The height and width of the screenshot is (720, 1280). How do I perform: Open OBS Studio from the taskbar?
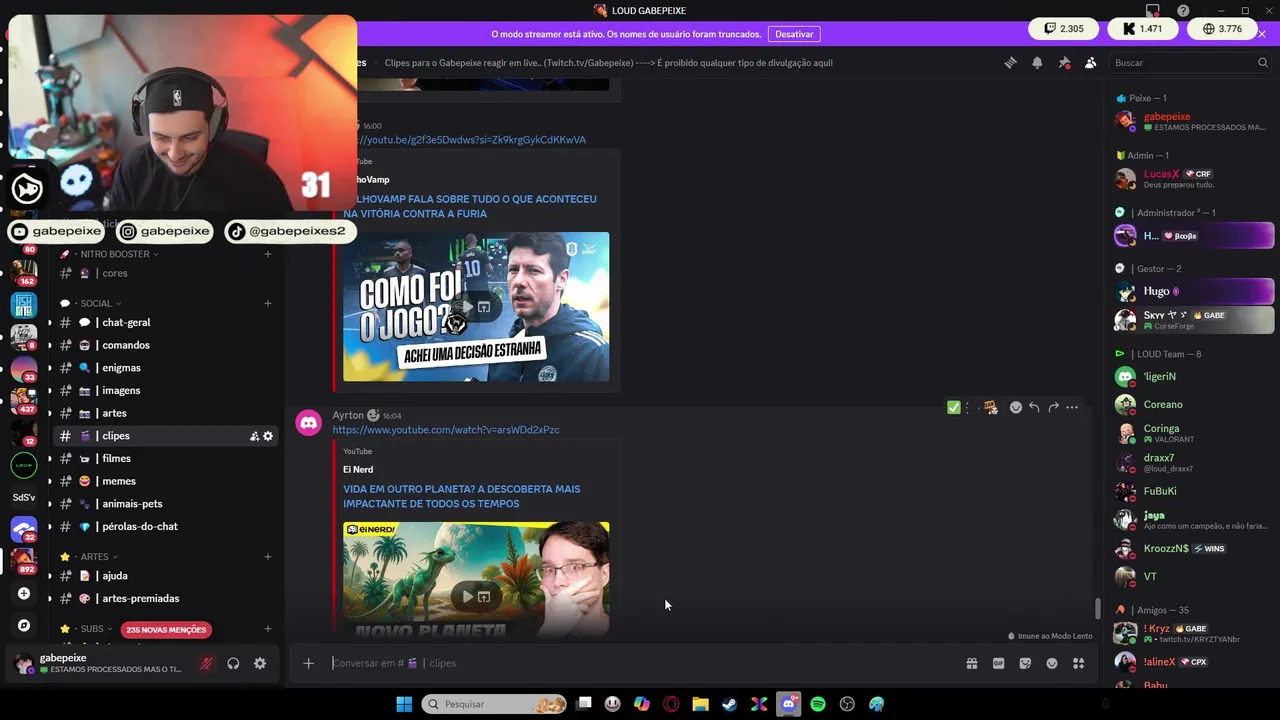847,704
